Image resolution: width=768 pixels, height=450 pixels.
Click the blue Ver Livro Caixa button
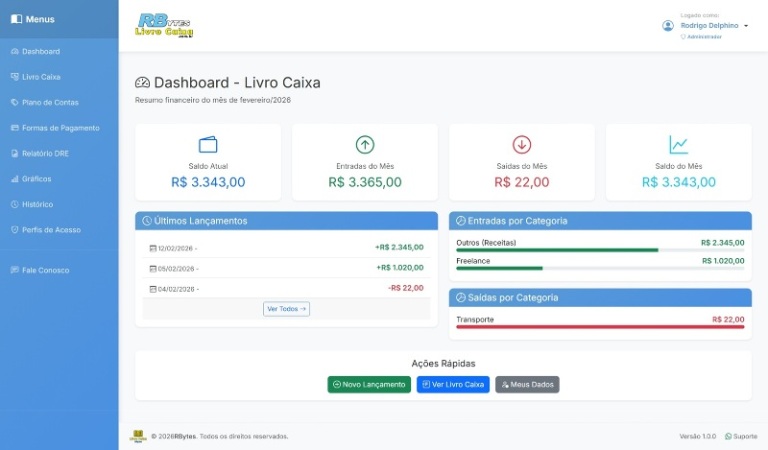[x=453, y=384]
